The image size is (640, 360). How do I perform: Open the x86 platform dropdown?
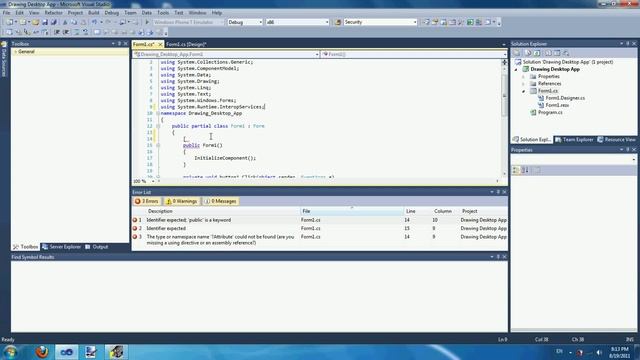(x=327, y=22)
